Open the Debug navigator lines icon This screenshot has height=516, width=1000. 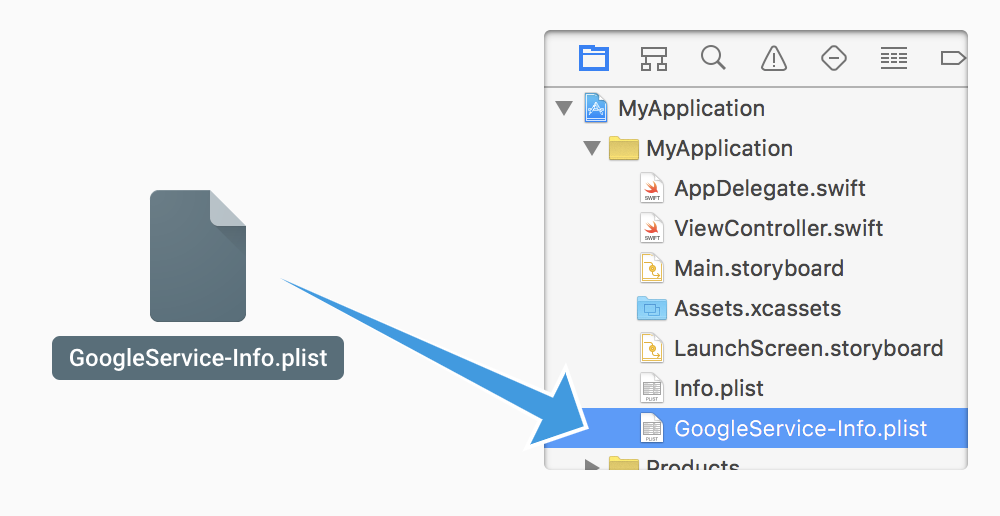click(893, 59)
